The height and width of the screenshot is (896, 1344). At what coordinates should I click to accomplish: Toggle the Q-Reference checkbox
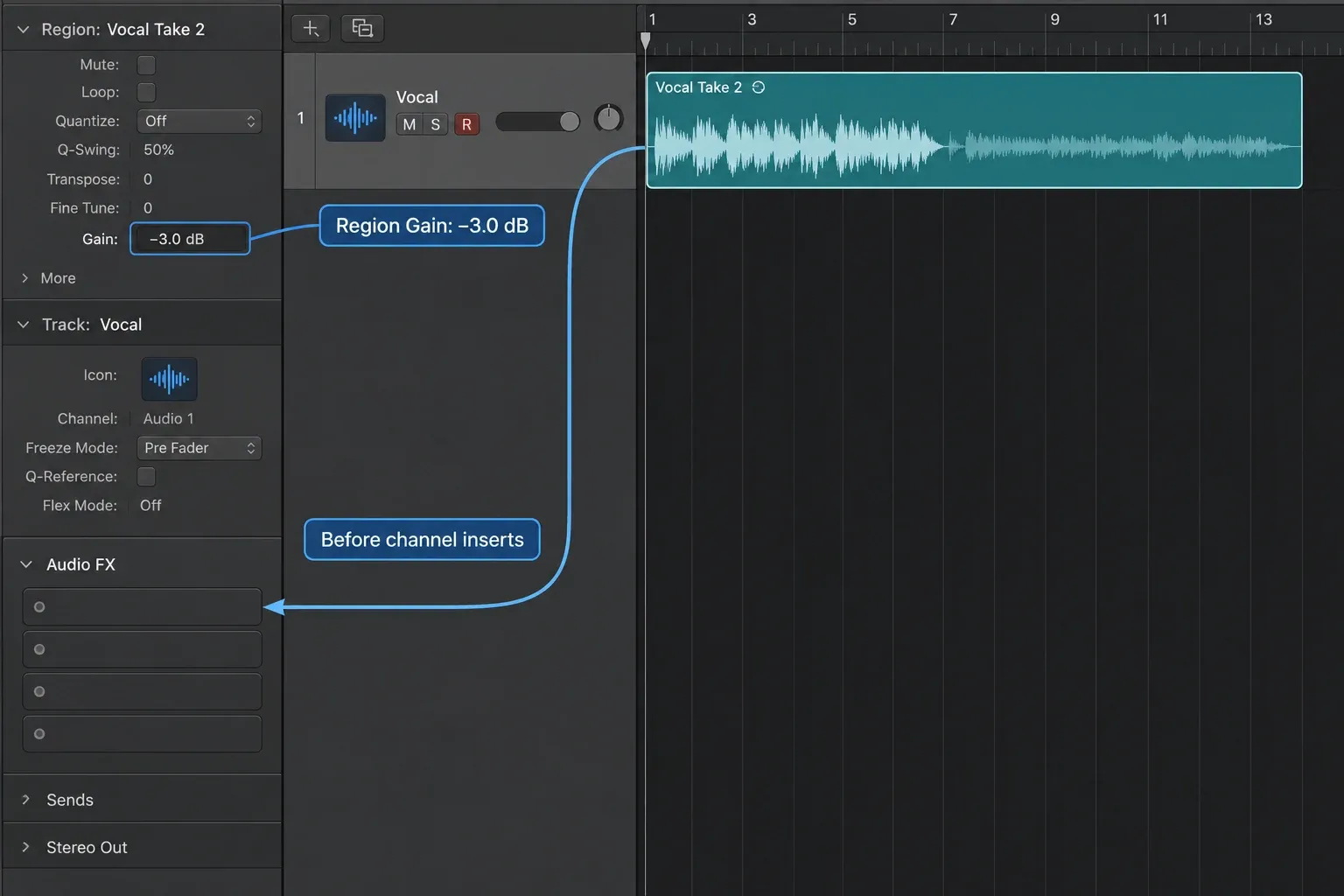click(x=146, y=476)
